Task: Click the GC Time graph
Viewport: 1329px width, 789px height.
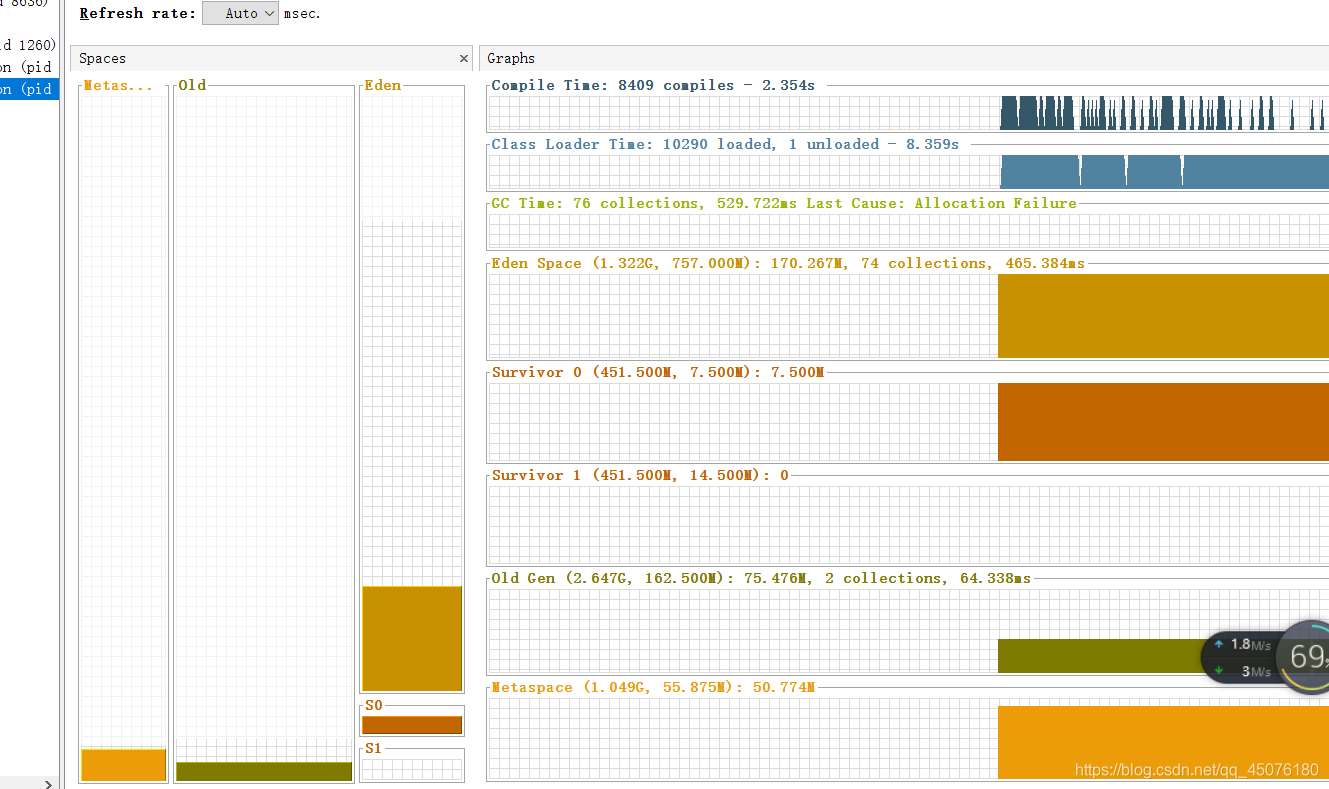Action: pyautogui.click(x=908, y=231)
